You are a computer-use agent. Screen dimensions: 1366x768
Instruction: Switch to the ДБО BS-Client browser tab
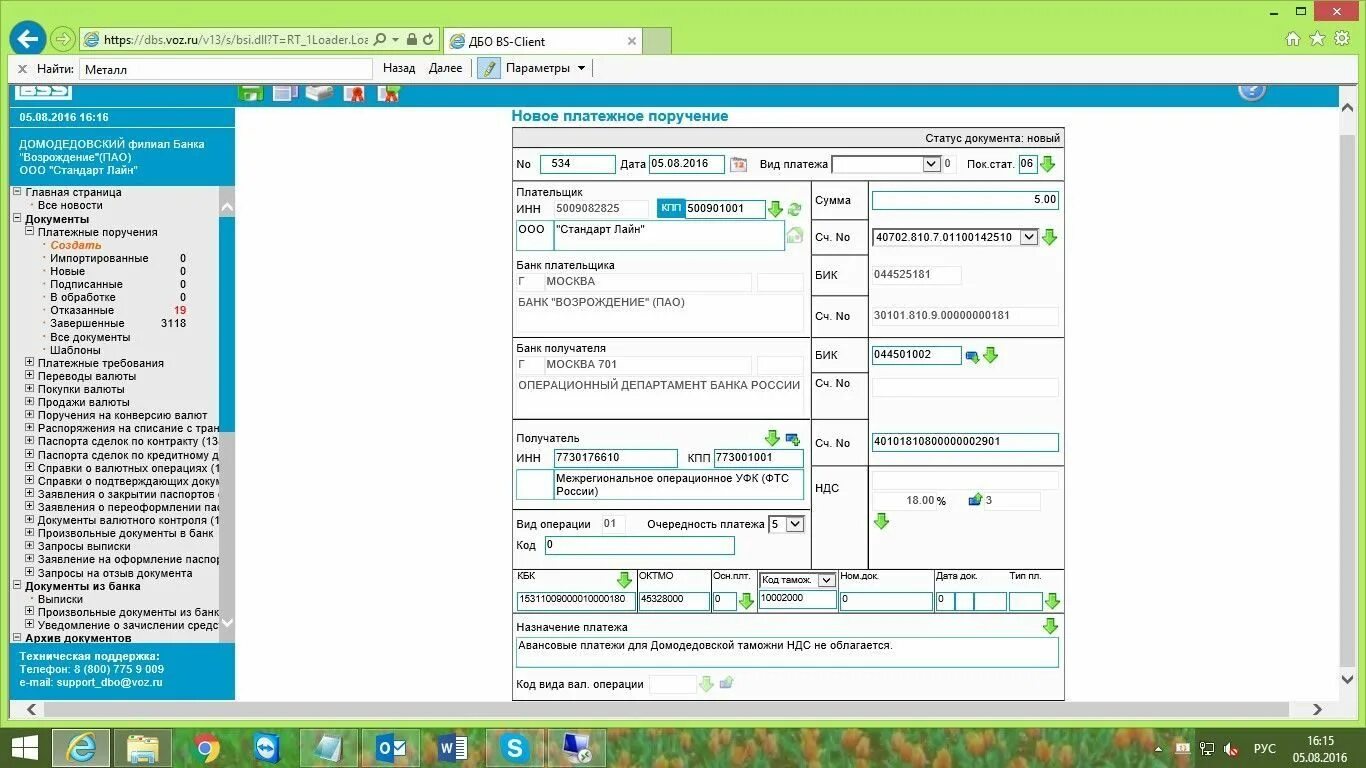[542, 41]
